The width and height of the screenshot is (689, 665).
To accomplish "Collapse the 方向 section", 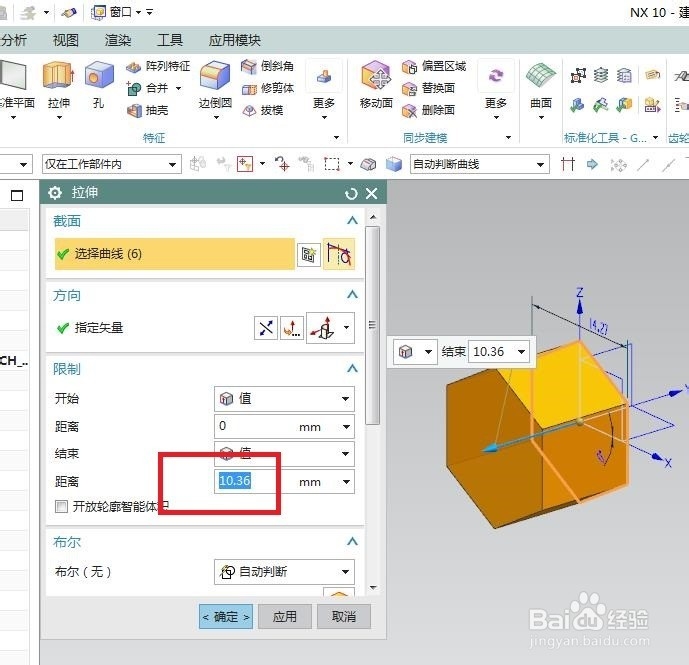I will pyautogui.click(x=352, y=294).
